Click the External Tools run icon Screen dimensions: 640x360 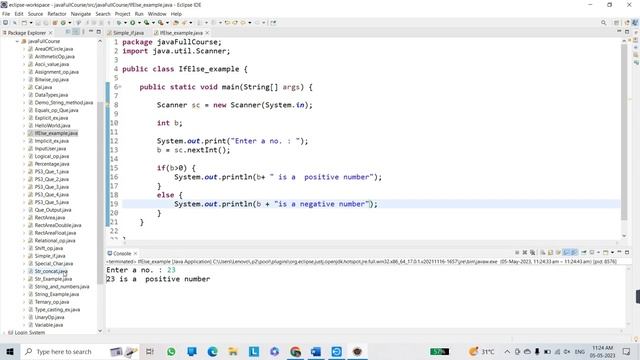coord(161,22)
